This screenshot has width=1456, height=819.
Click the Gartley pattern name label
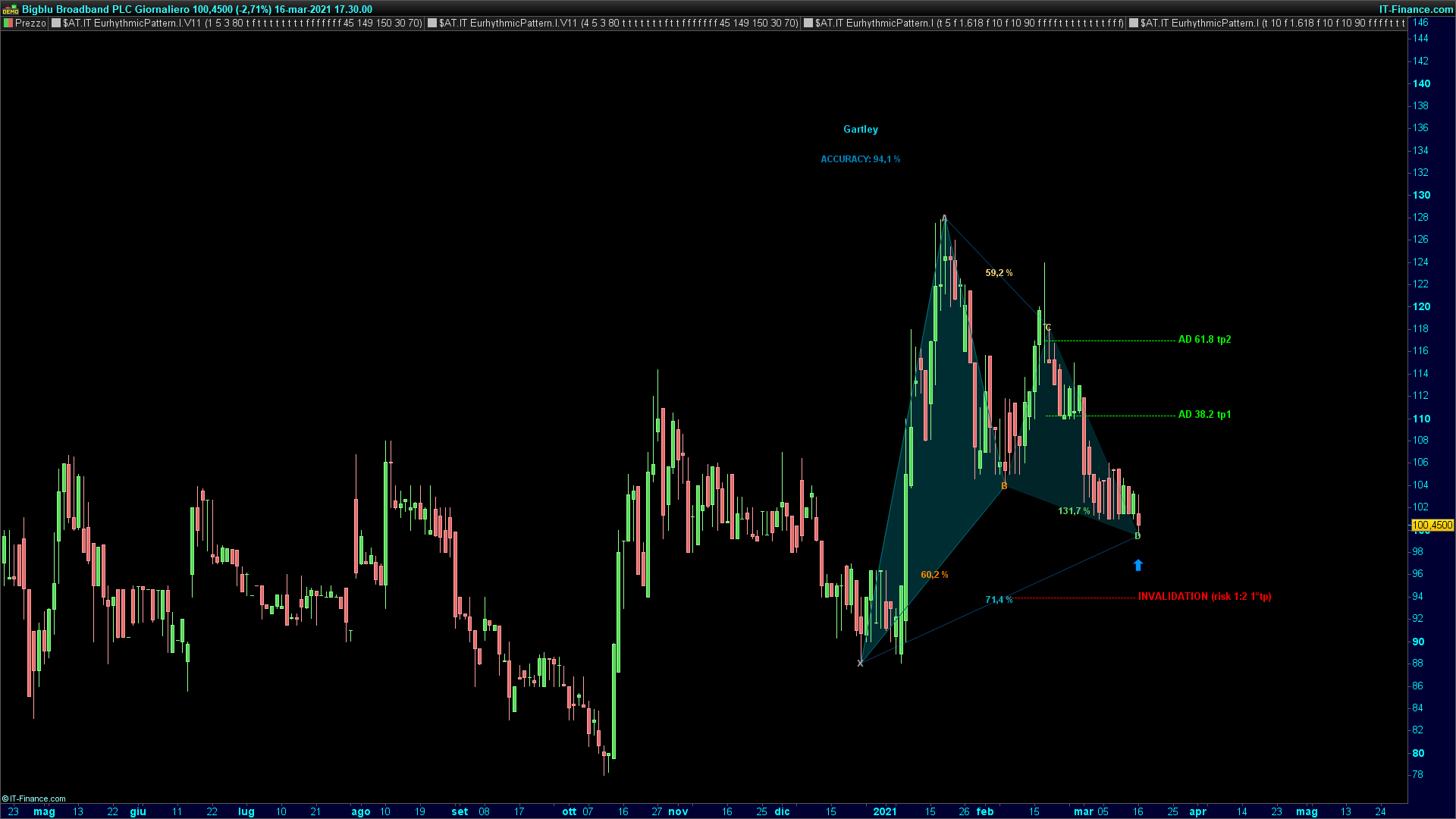(861, 130)
